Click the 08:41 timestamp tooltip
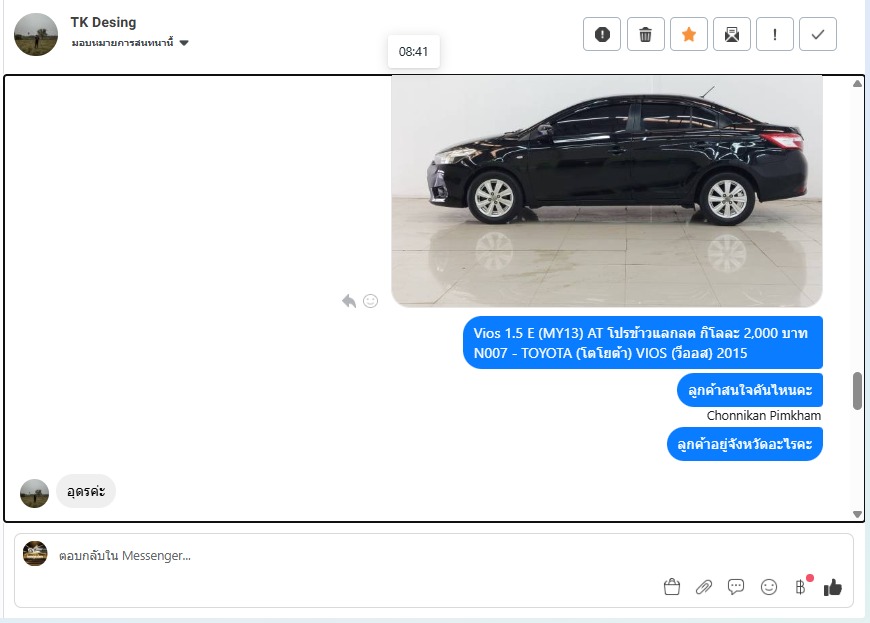 coord(413,52)
